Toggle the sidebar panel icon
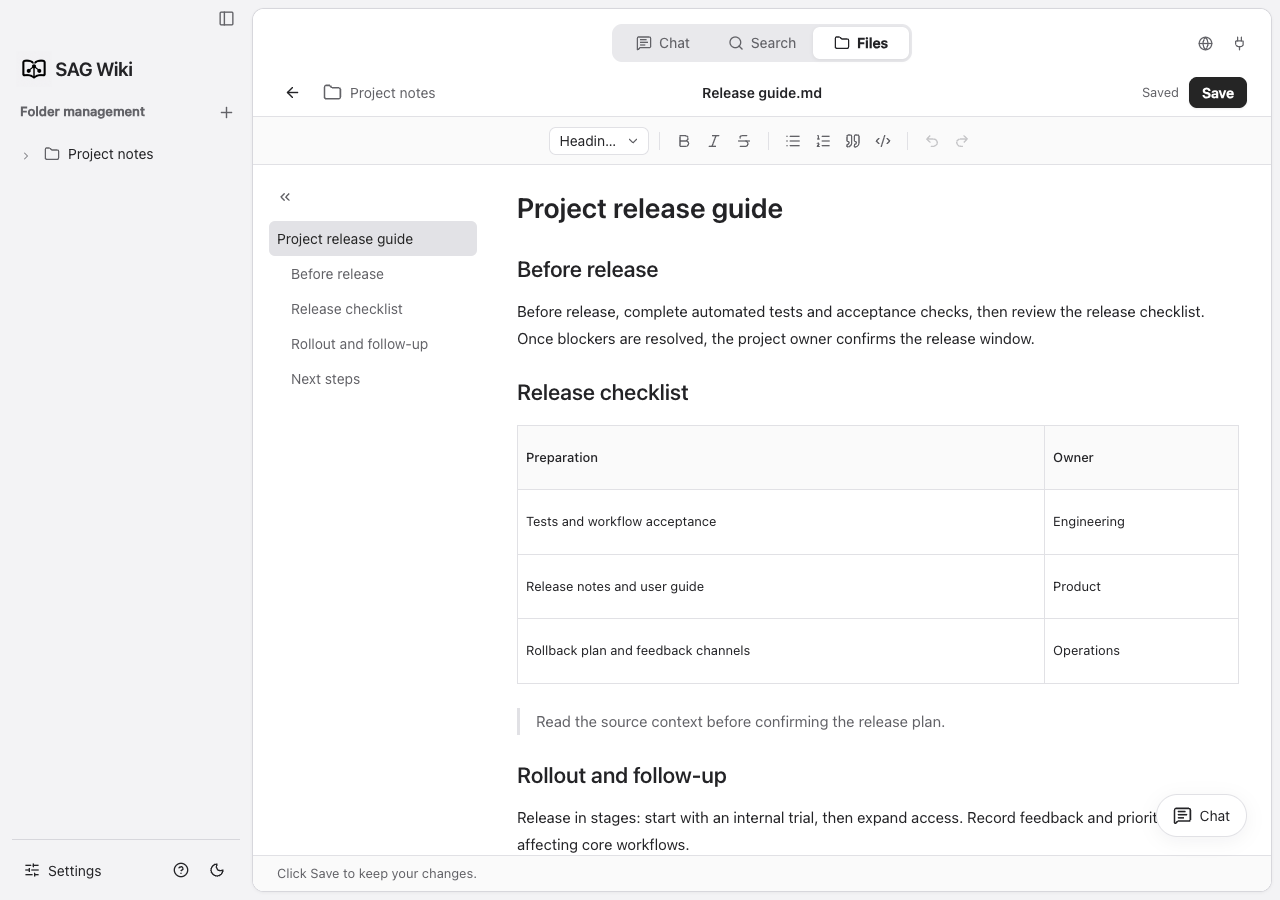 (226, 18)
